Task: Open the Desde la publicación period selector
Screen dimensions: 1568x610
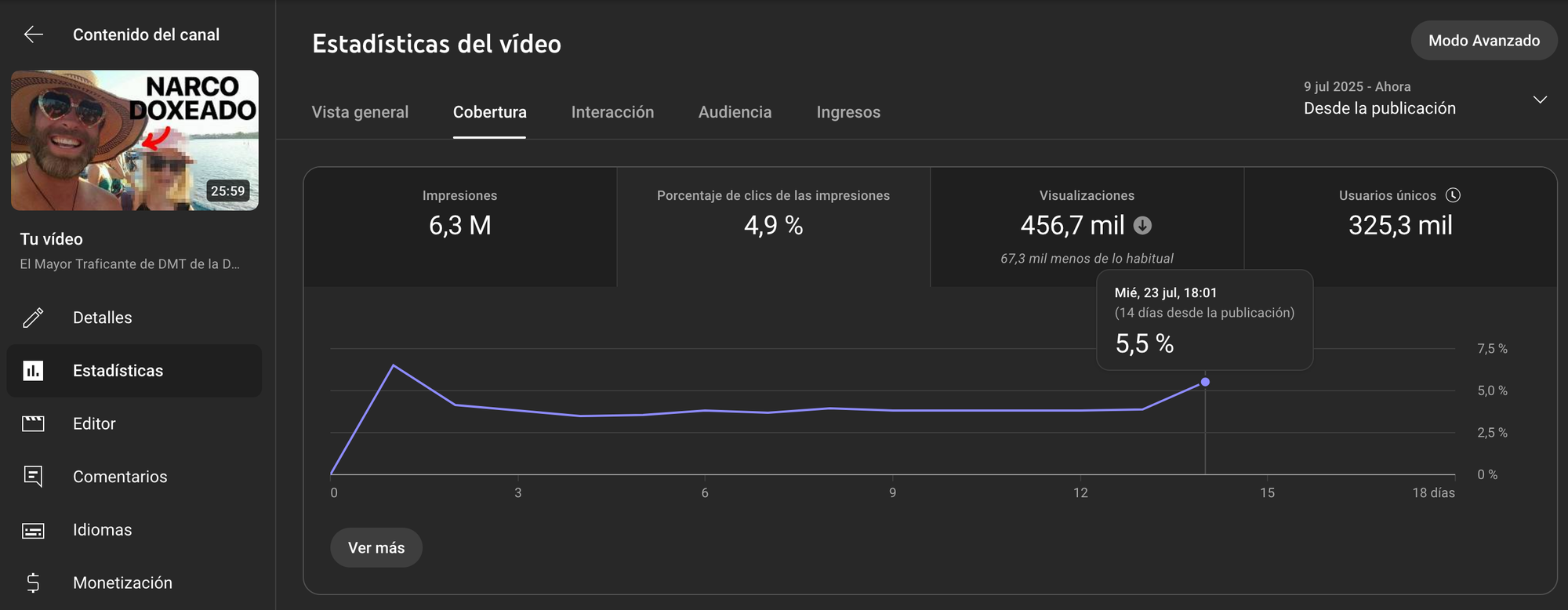Action: (1379, 108)
